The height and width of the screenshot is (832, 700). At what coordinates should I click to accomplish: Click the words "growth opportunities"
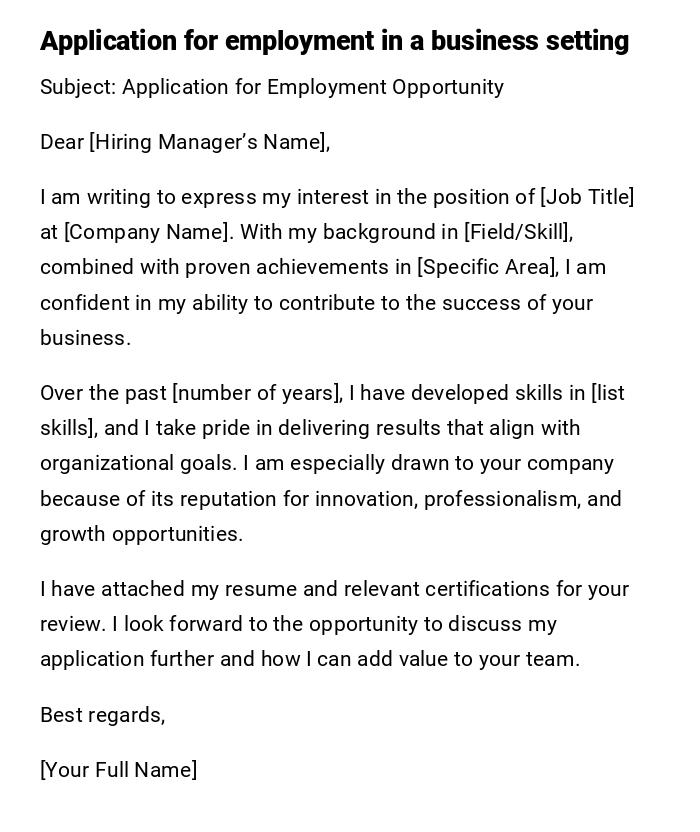(141, 534)
